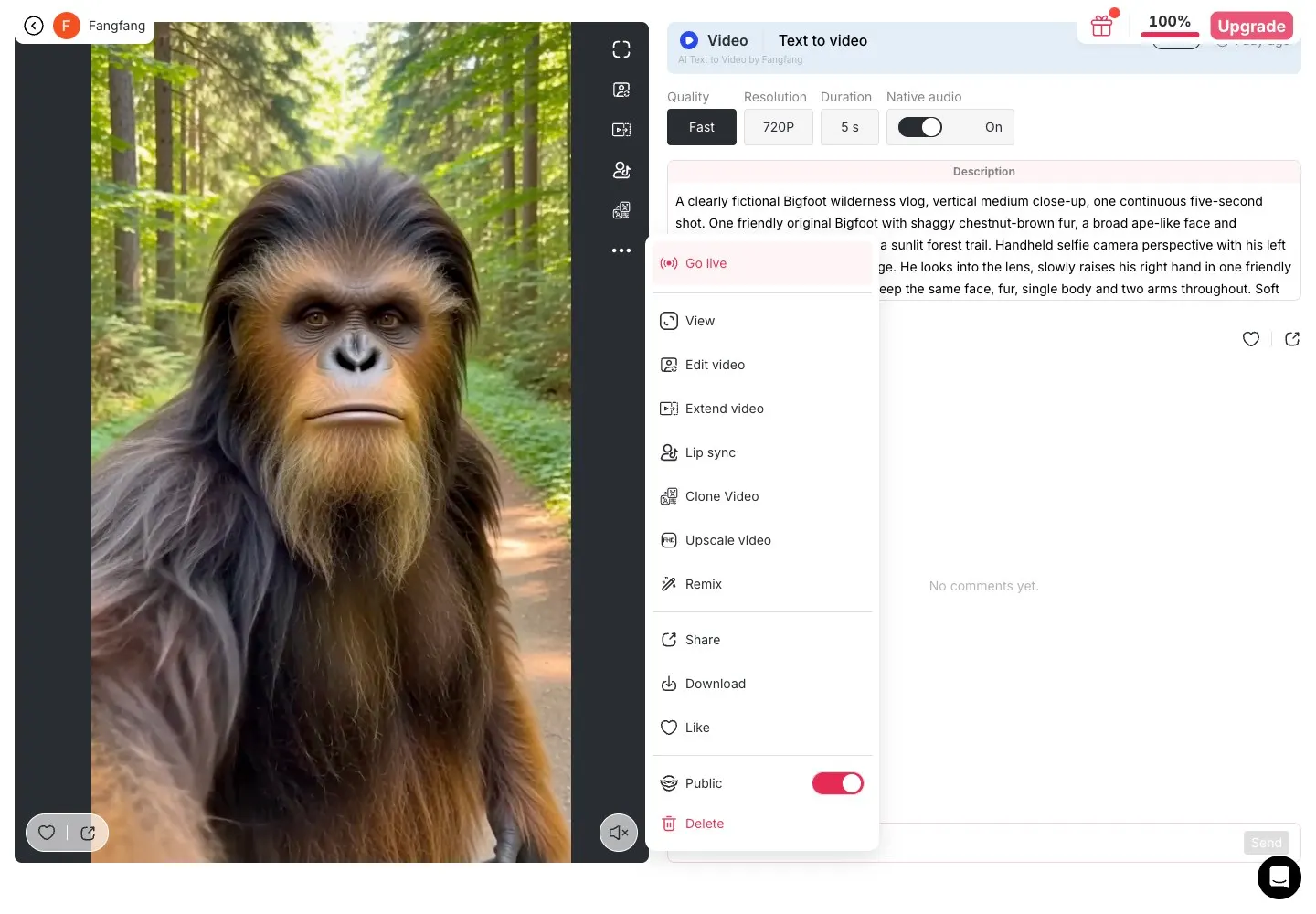Image resolution: width=1316 pixels, height=914 pixels.
Task: Pick the Lip sync menu entry
Action: tap(763, 452)
